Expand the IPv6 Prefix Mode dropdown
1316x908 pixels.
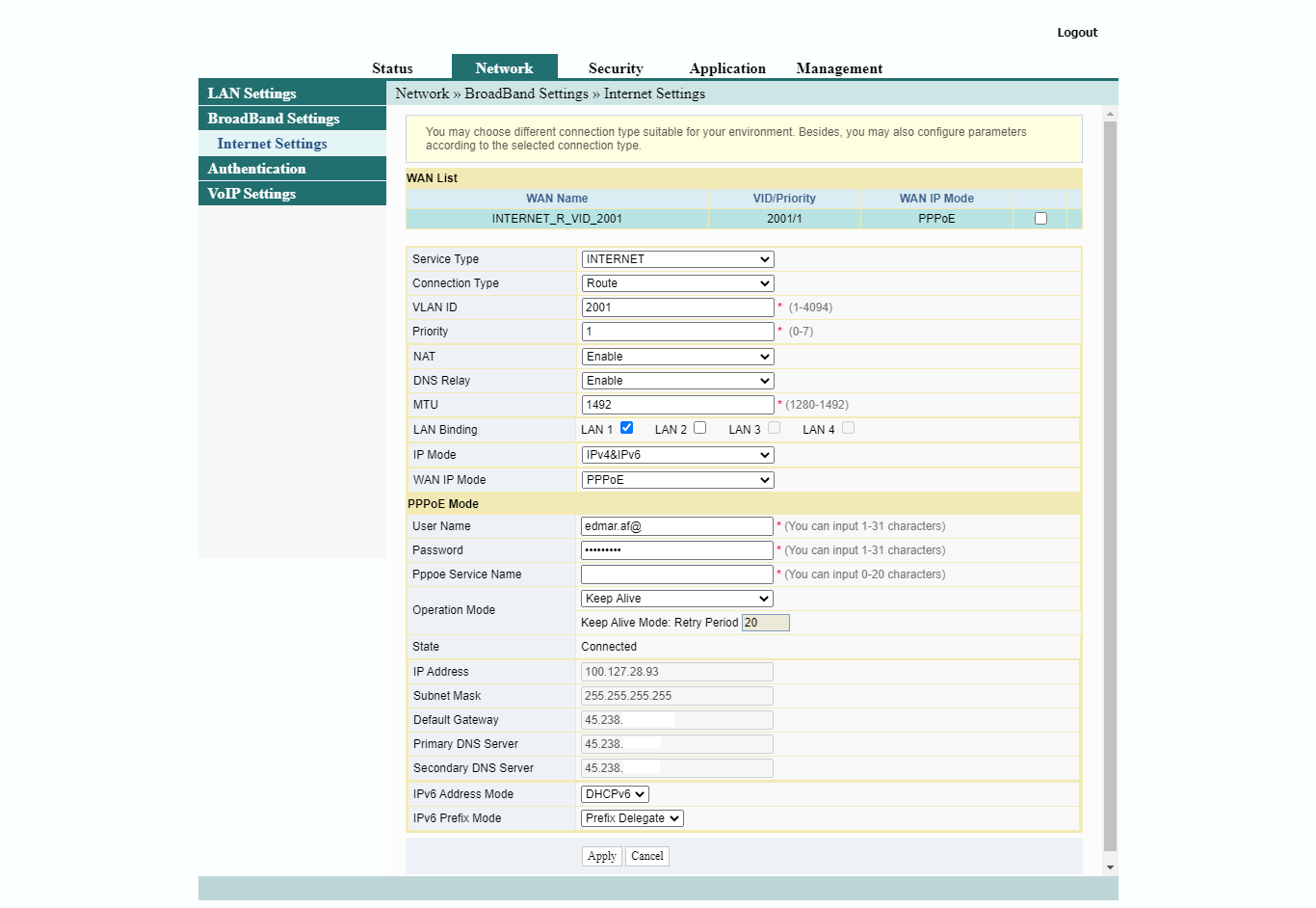[x=632, y=818]
